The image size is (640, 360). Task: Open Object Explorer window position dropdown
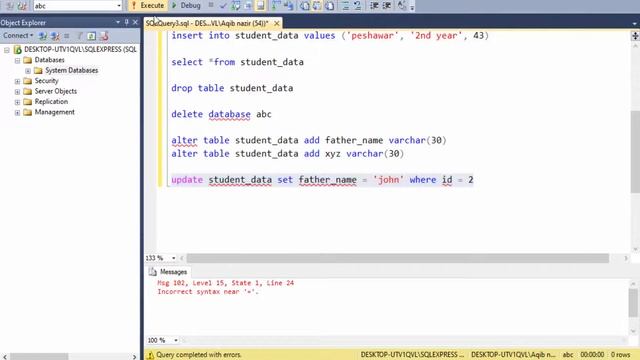(x=118, y=22)
